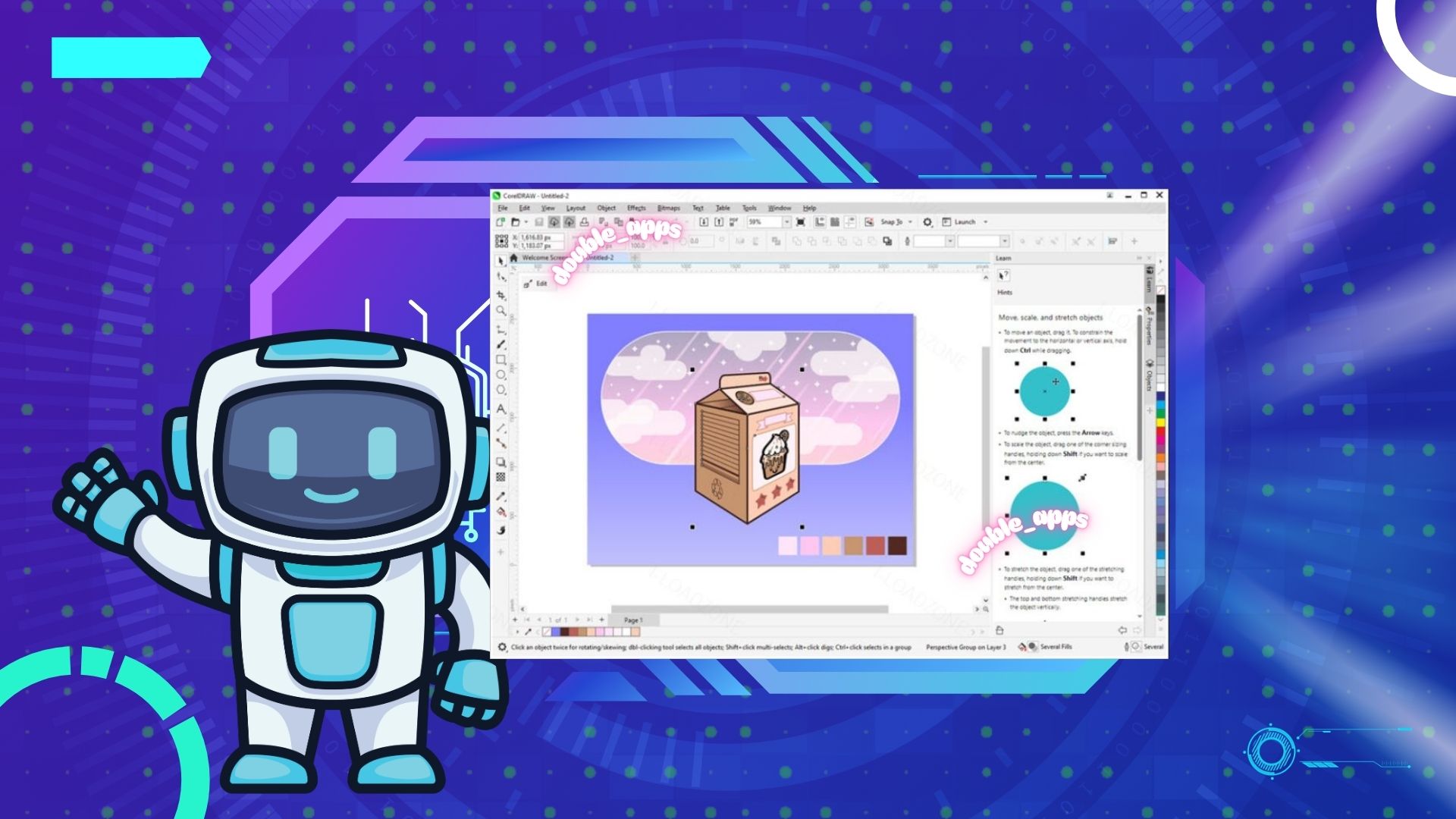The image size is (1456, 819).
Task: Select the Text tool
Action: coord(500,409)
